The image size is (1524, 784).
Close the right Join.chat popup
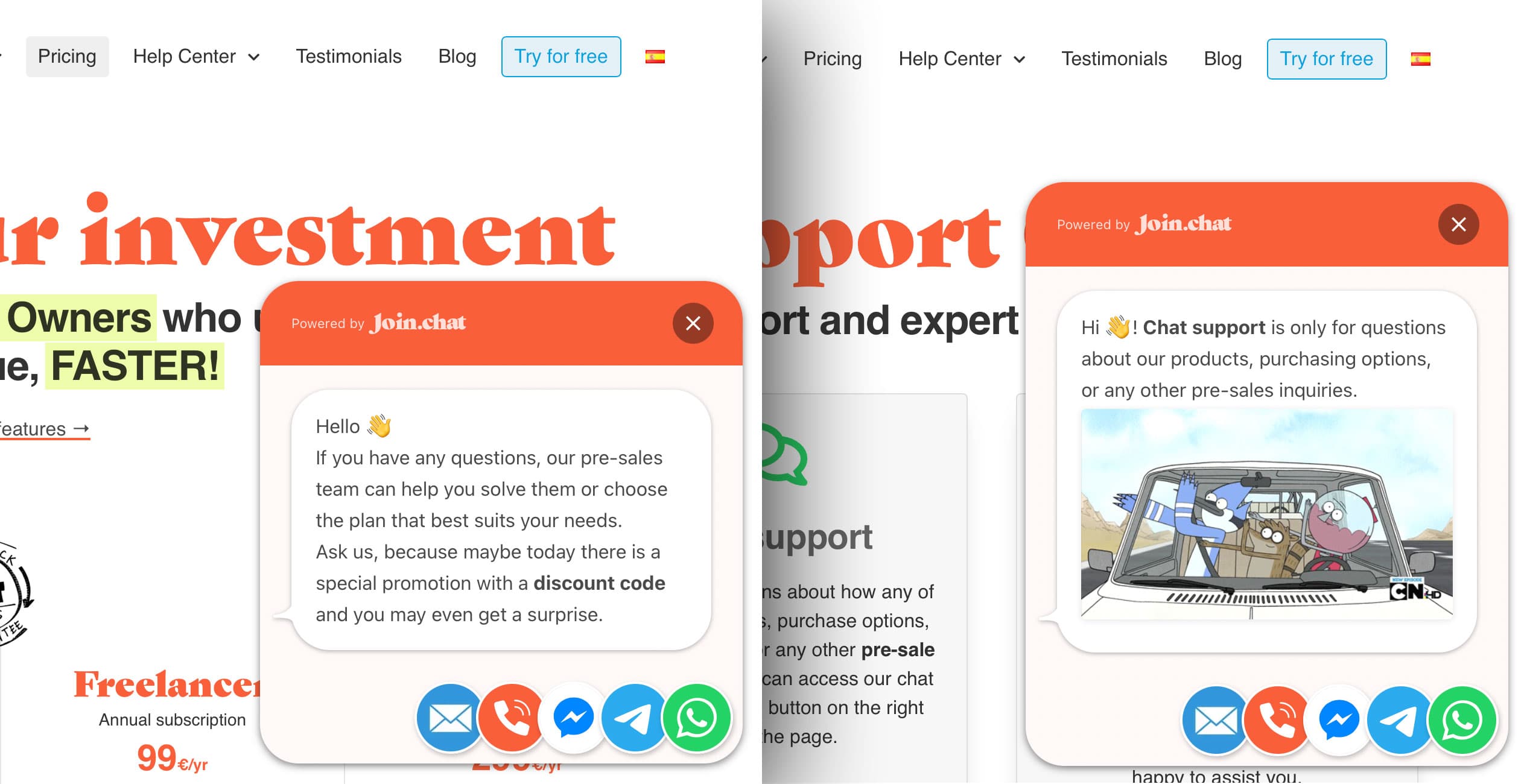coord(1459,225)
